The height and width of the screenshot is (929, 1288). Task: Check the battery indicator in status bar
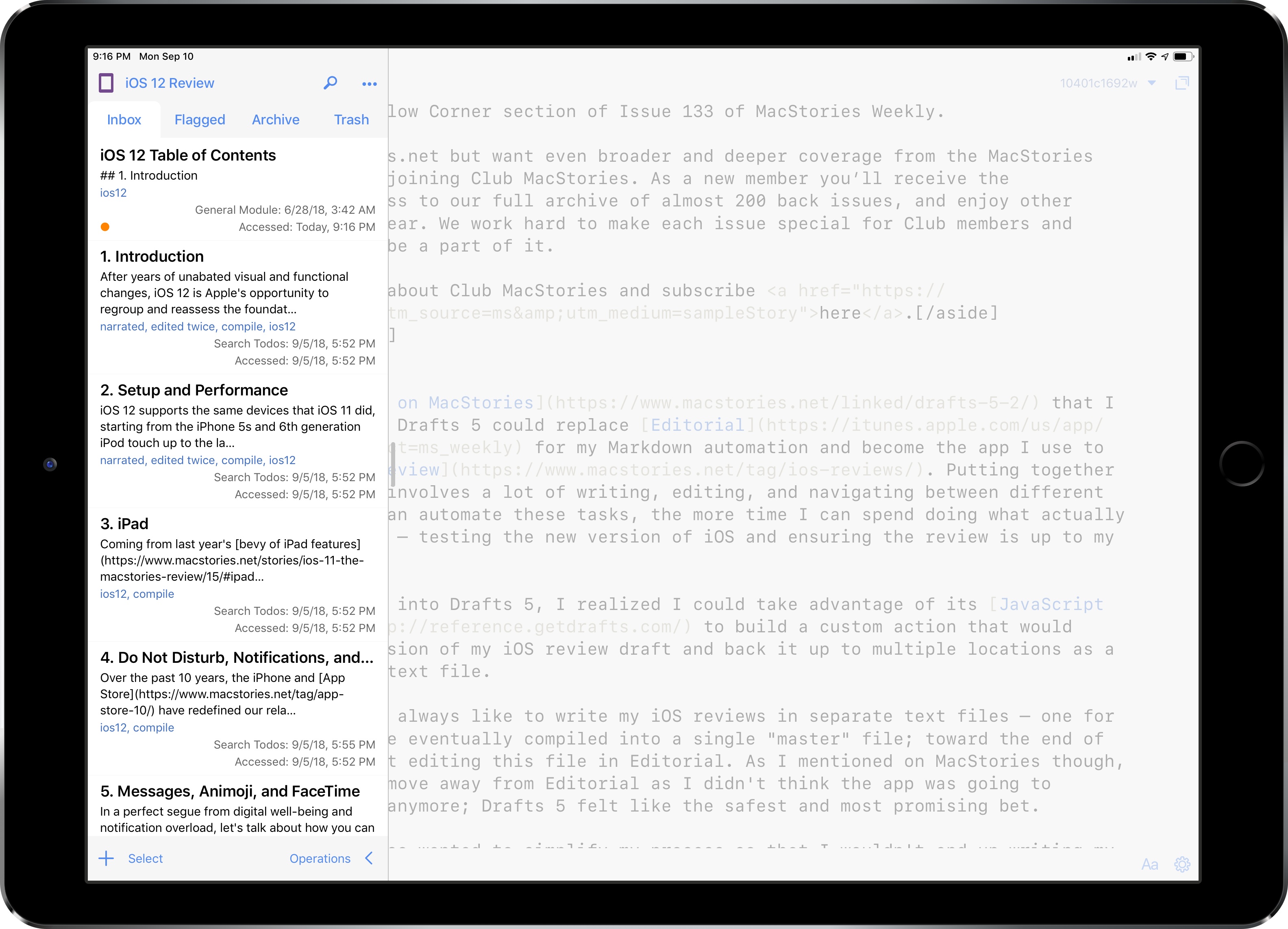pyautogui.click(x=1183, y=57)
